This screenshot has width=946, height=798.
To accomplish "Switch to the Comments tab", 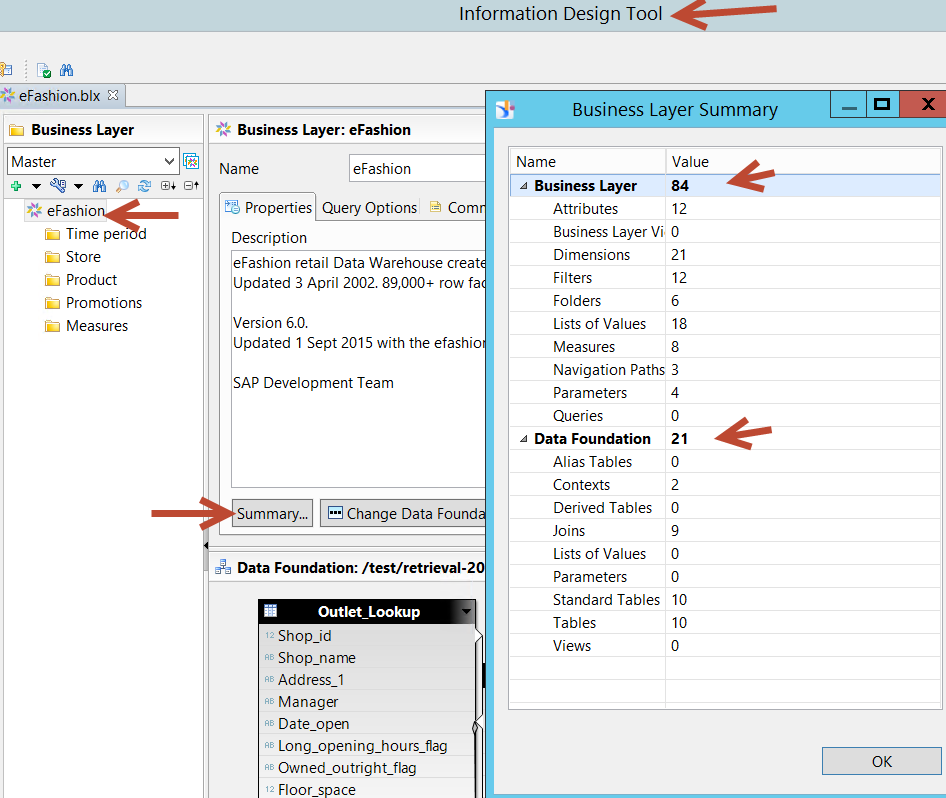I will point(457,207).
